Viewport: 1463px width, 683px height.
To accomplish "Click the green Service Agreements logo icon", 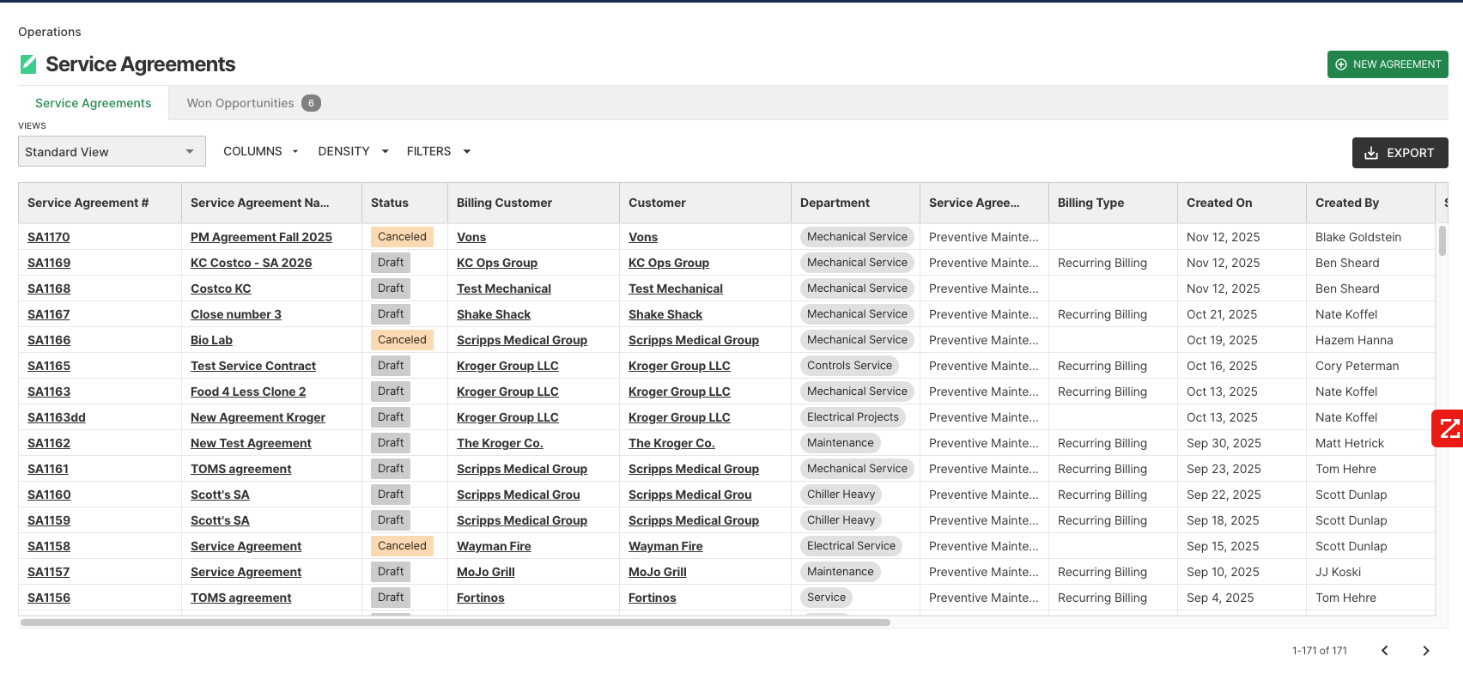I will point(28,65).
